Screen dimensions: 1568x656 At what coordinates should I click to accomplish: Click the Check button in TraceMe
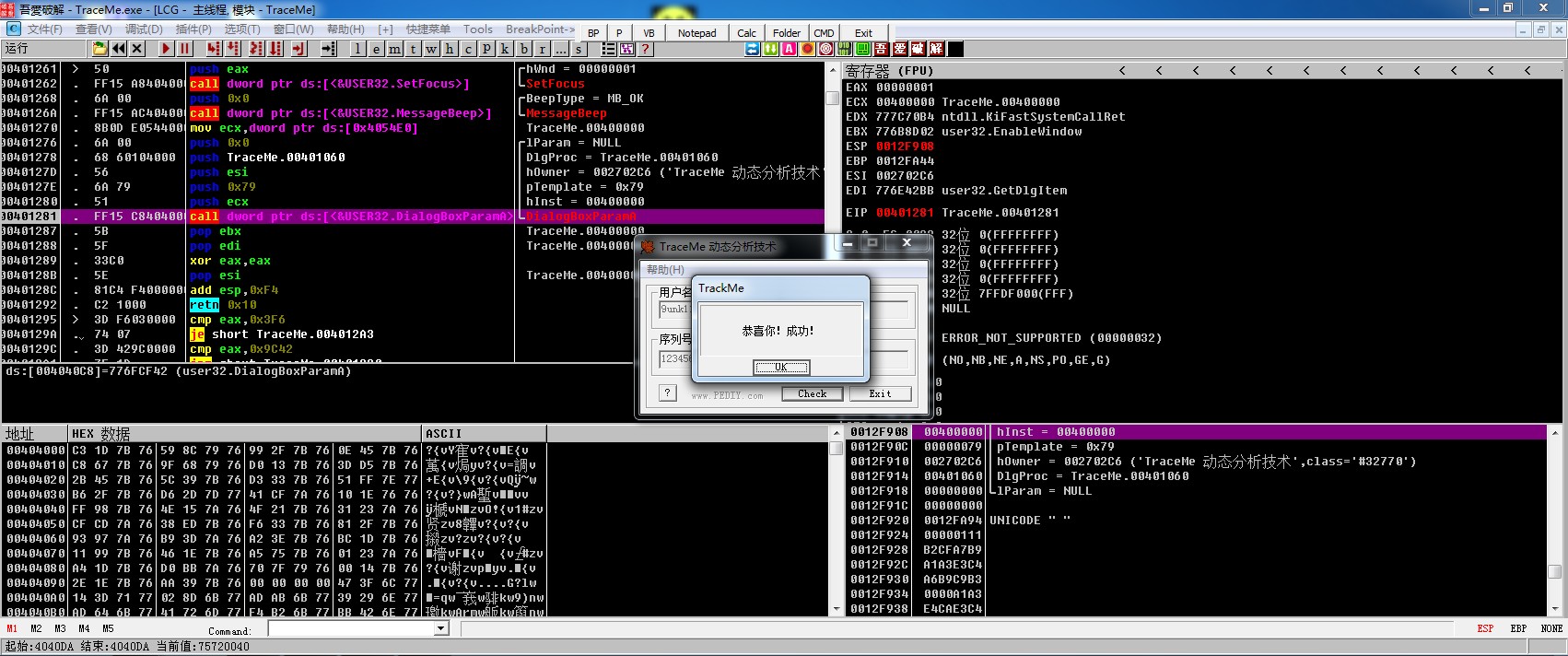coord(812,393)
